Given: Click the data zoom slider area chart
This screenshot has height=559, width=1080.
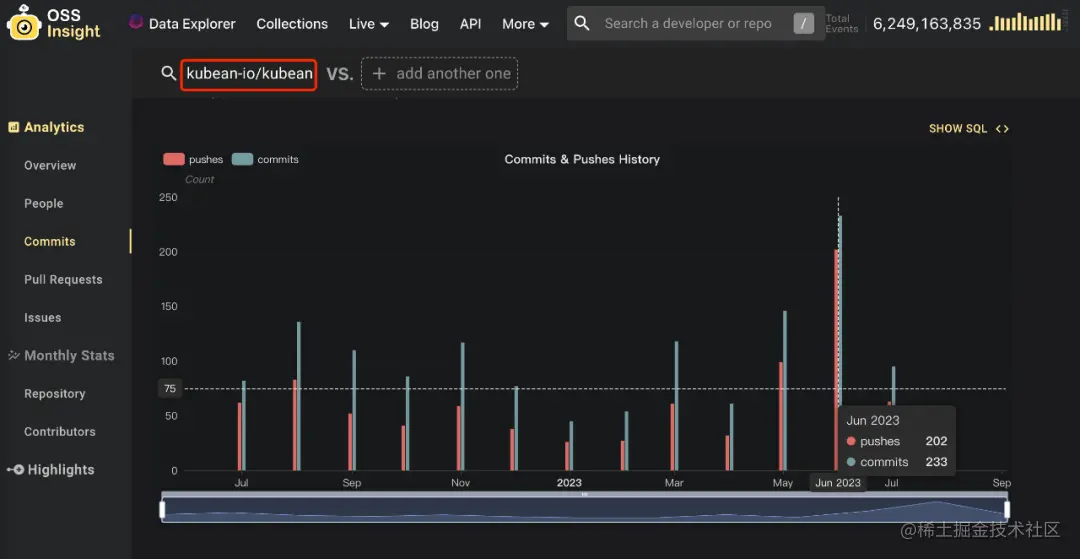Looking at the screenshot, I should 585,510.
